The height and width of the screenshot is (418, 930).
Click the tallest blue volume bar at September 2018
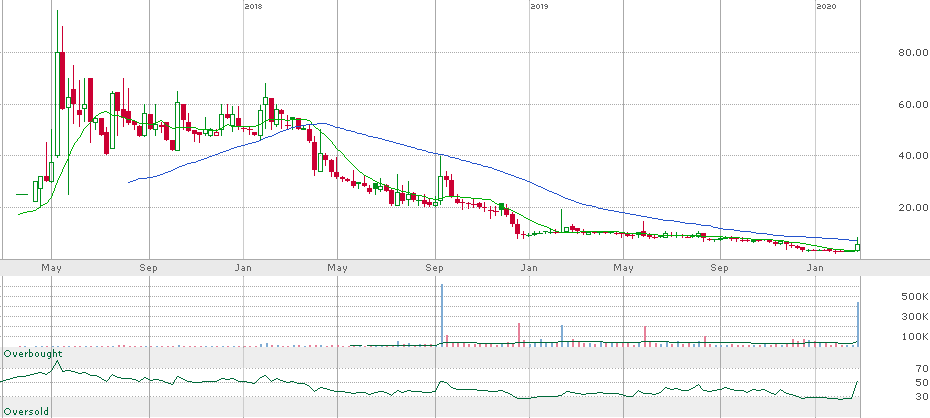click(x=442, y=315)
